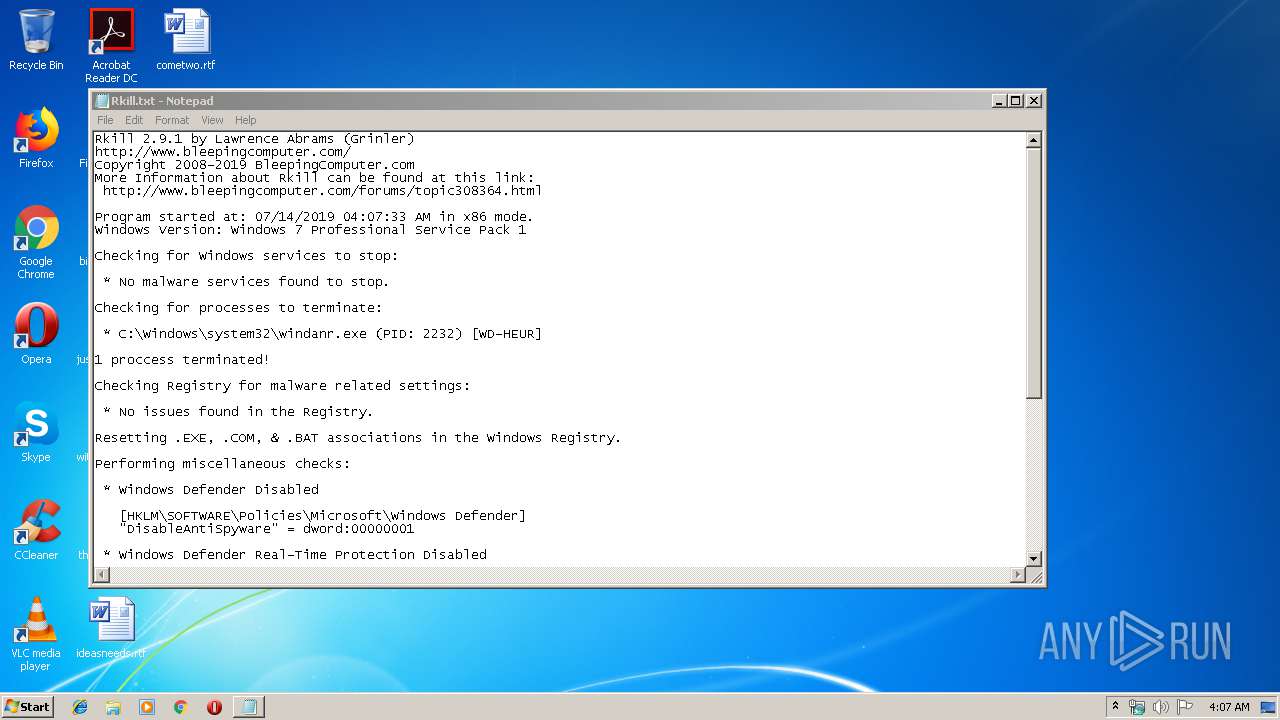Launch Windows Media Player from taskbar
The image size is (1280, 720).
[x=147, y=707]
